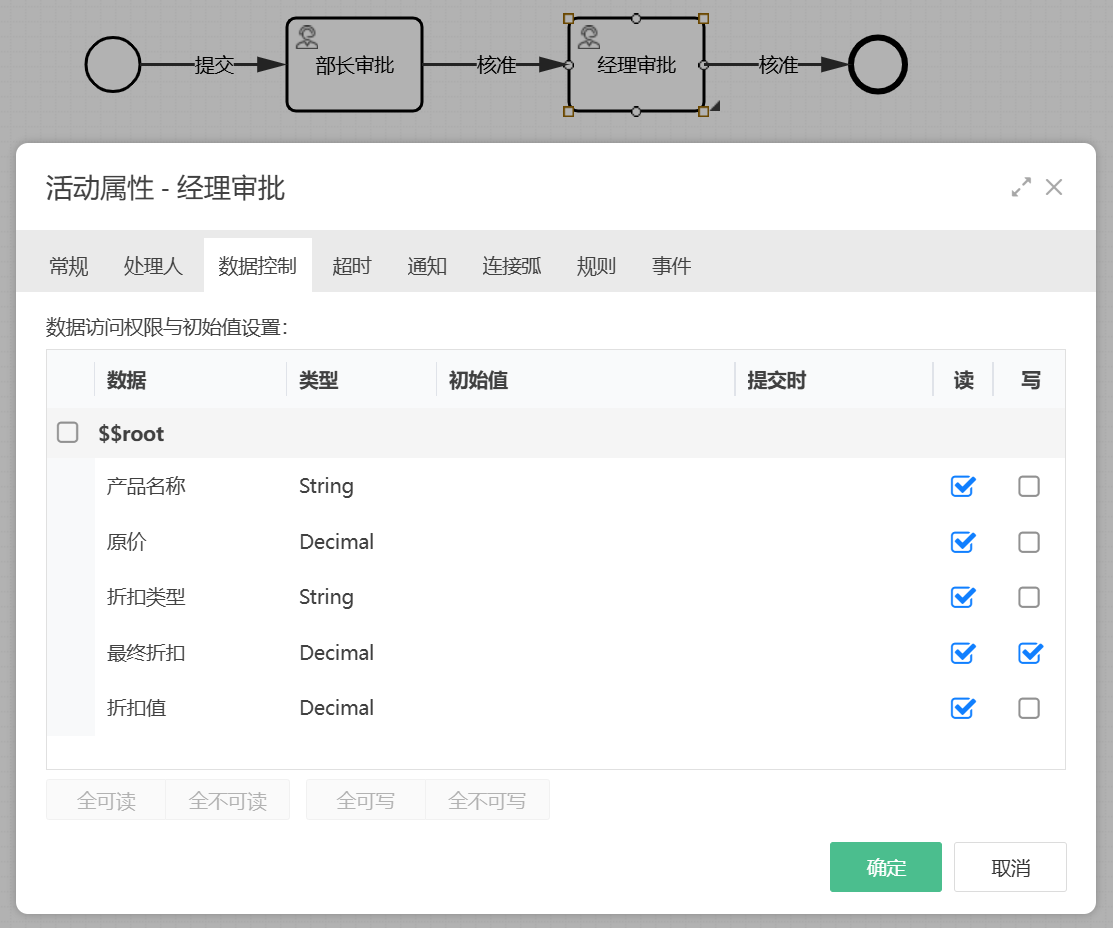
Task: Enable write permission for 产品名称
Action: point(1029,487)
